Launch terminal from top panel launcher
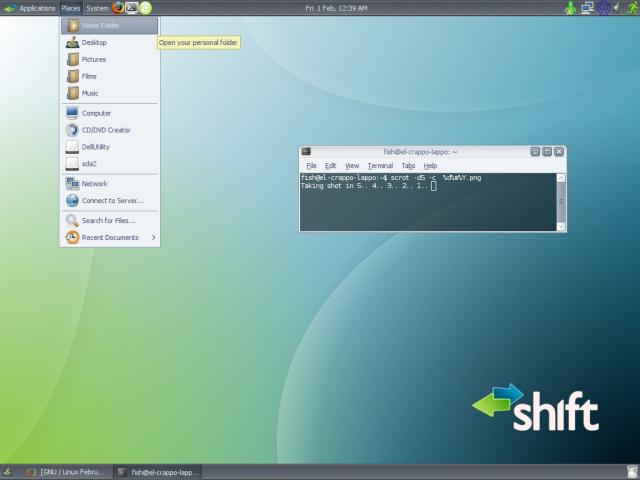The width and height of the screenshot is (640, 480). 131,7
